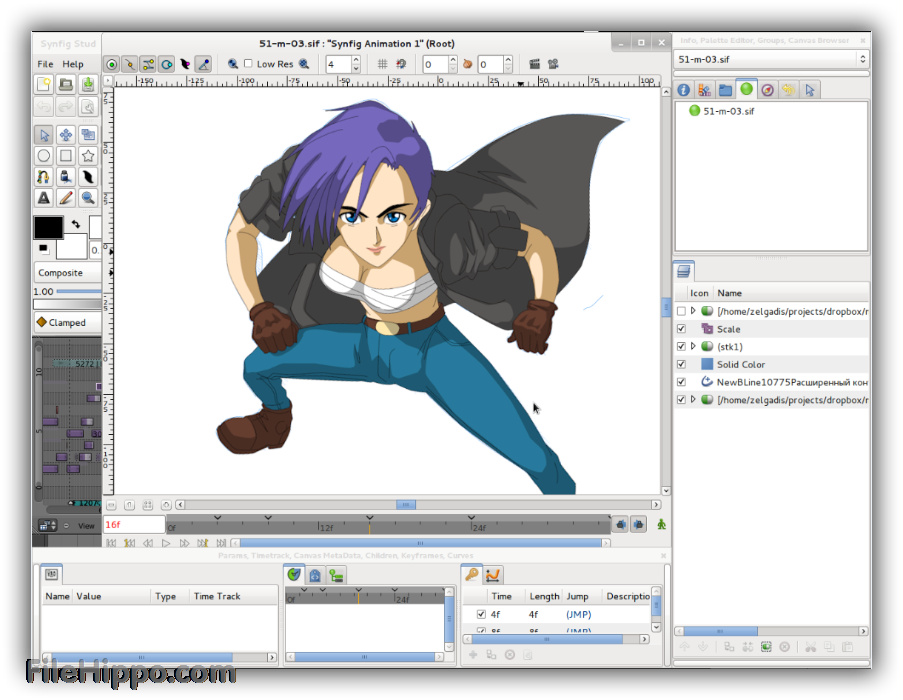Jump to the first frame button

[x=111, y=543]
